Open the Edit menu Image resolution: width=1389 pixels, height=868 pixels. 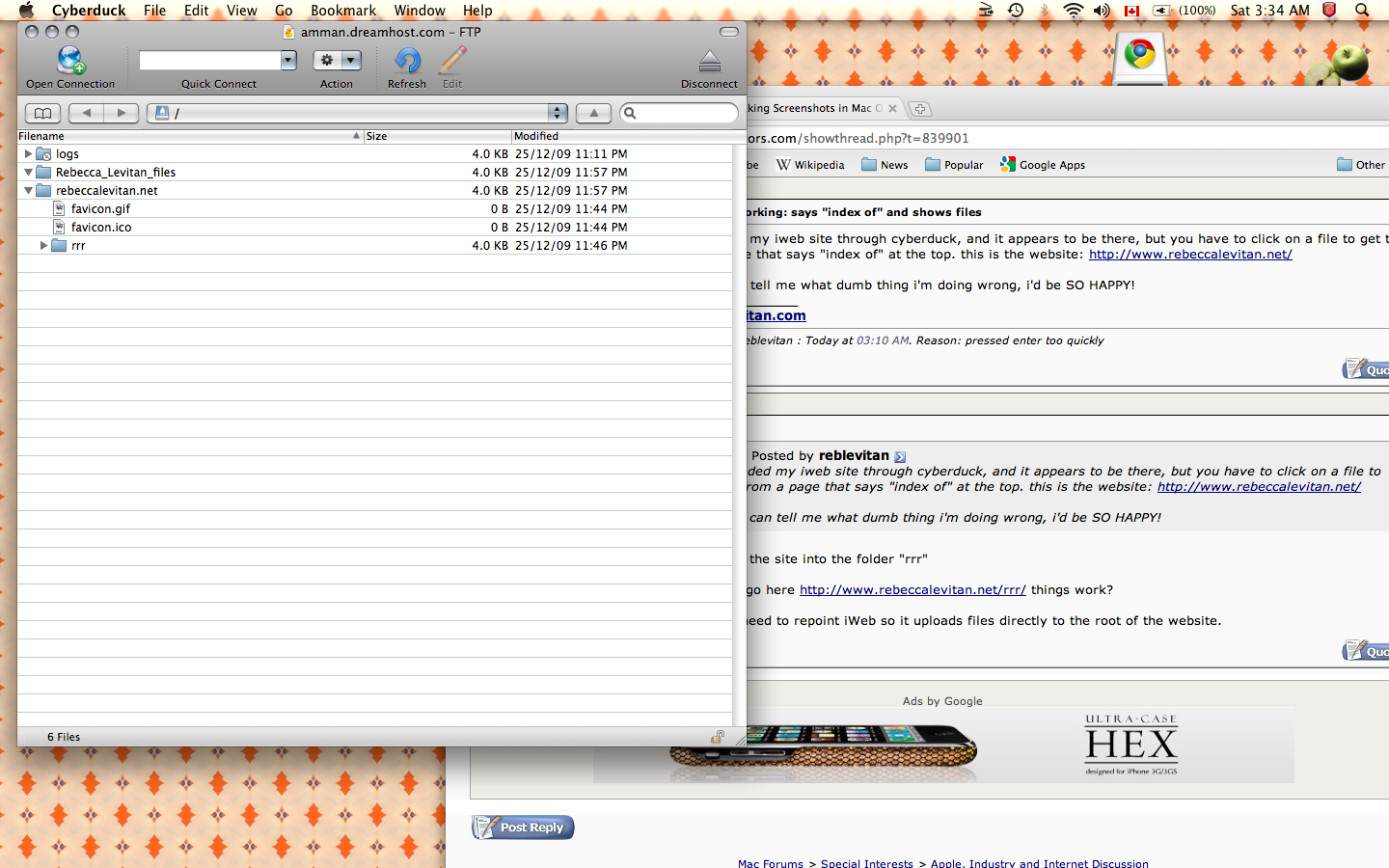click(196, 11)
